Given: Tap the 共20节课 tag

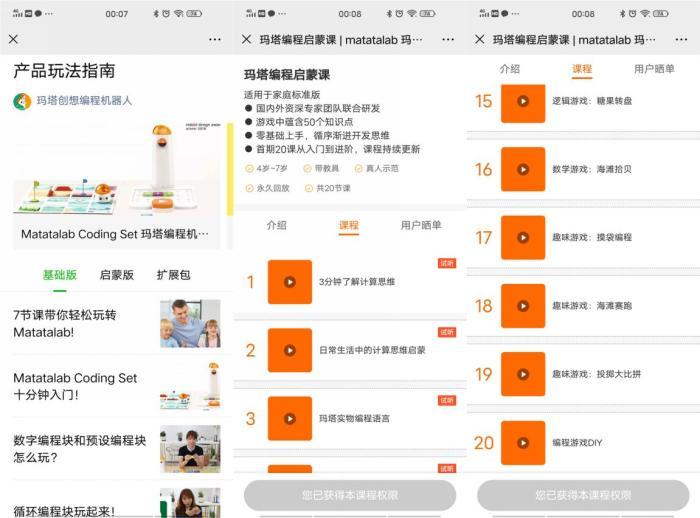Looking at the screenshot, I should tap(328, 188).
